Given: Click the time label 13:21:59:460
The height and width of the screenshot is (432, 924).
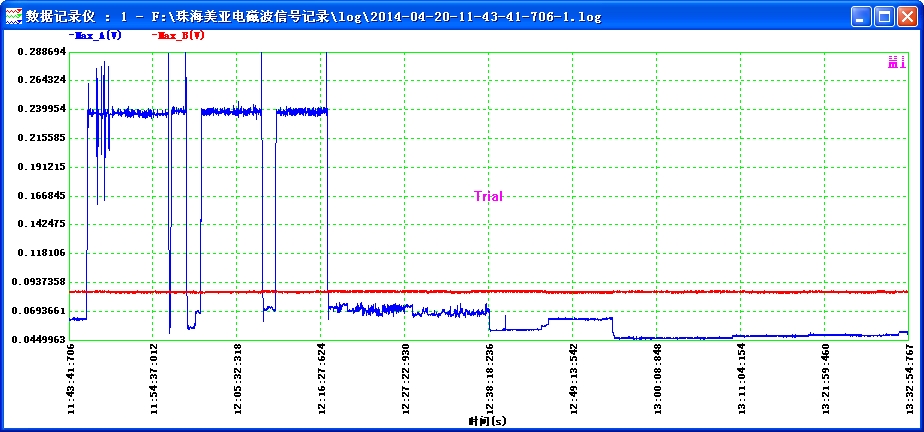Looking at the screenshot, I should point(826,378).
